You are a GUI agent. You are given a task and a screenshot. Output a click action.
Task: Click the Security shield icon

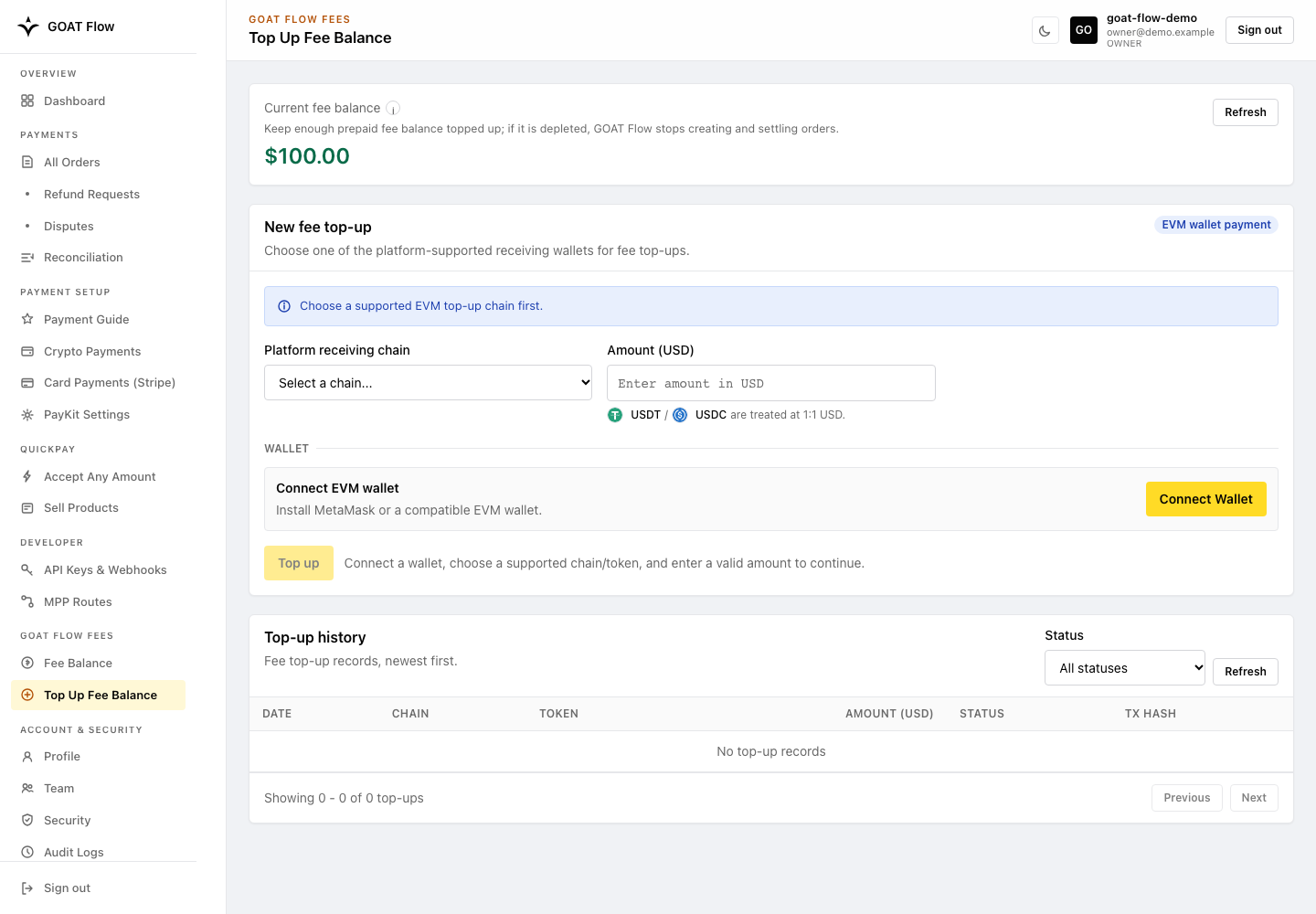pos(27,820)
